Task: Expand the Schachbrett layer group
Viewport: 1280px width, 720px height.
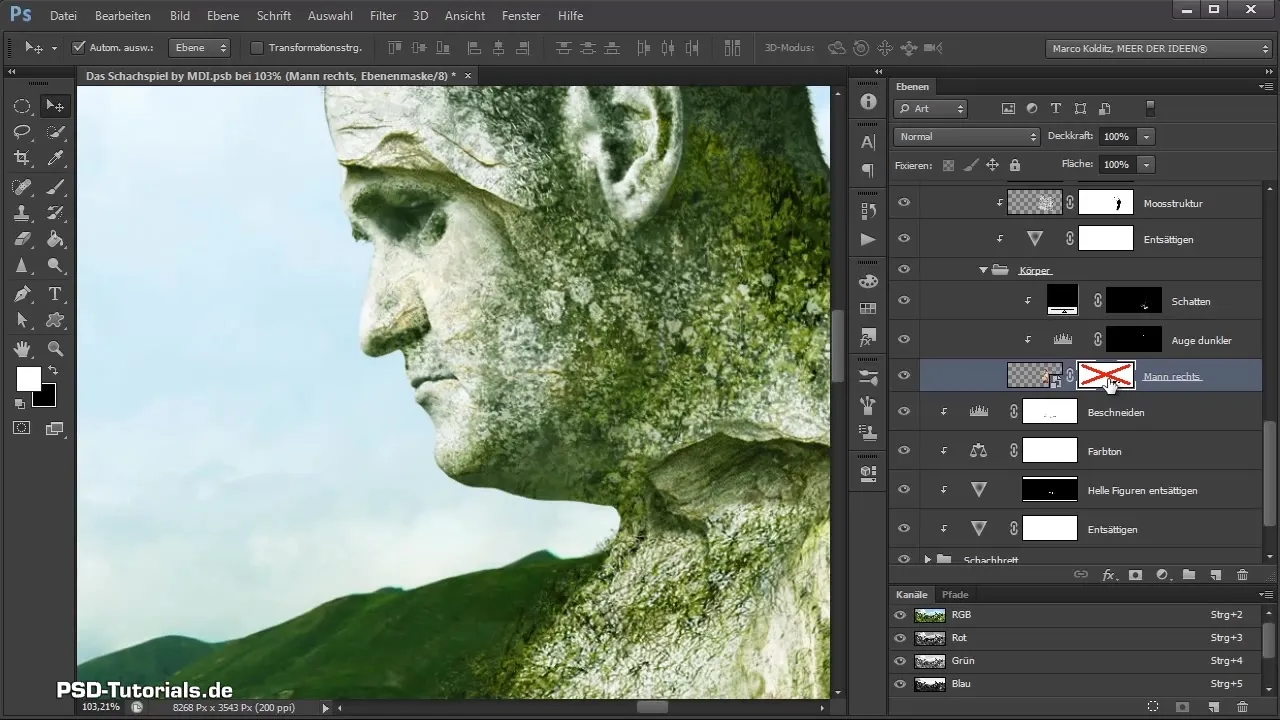Action: tap(928, 559)
